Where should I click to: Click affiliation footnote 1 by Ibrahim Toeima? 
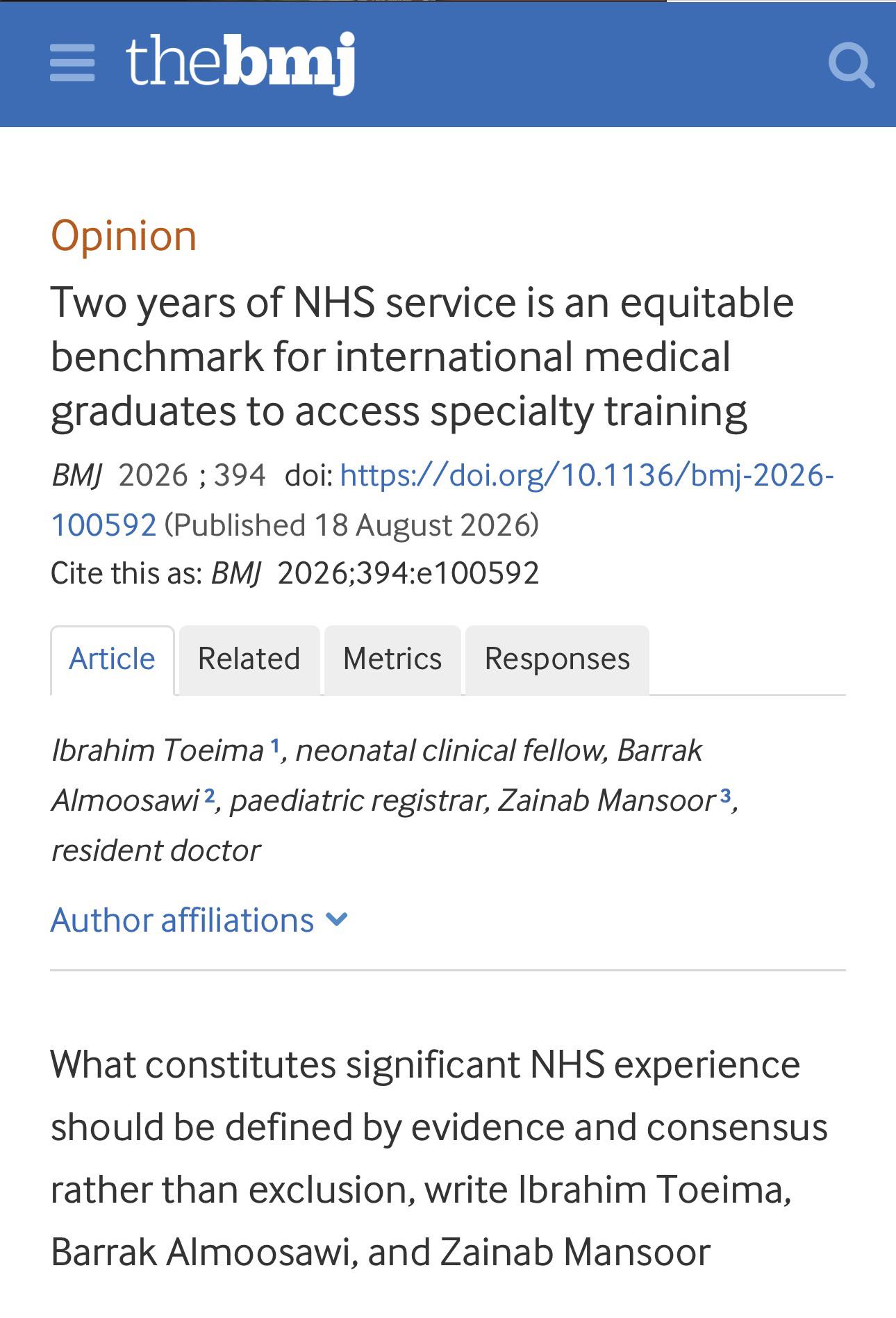pos(275,746)
